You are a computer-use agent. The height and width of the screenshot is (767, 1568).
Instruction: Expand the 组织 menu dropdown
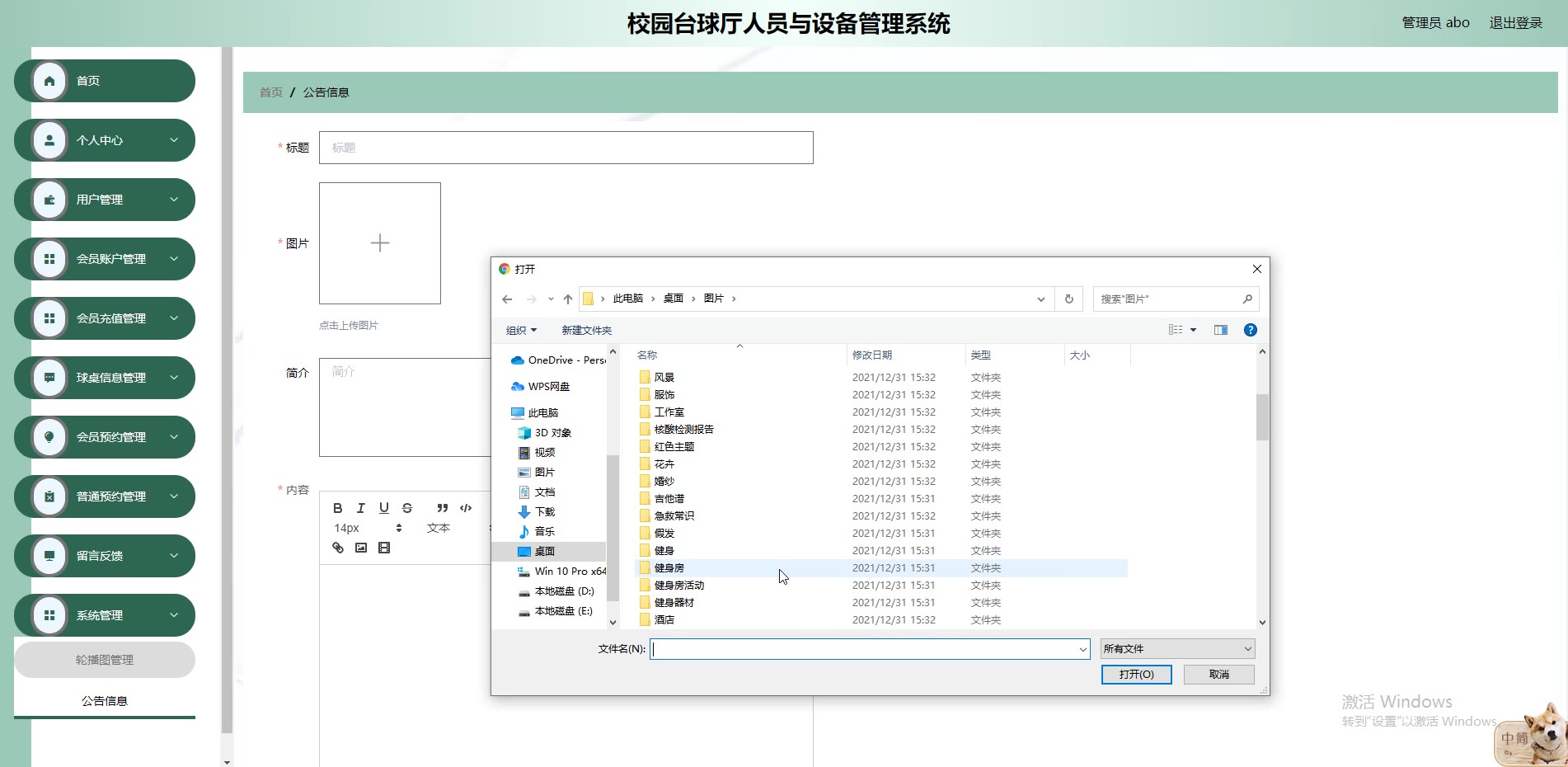coord(521,331)
